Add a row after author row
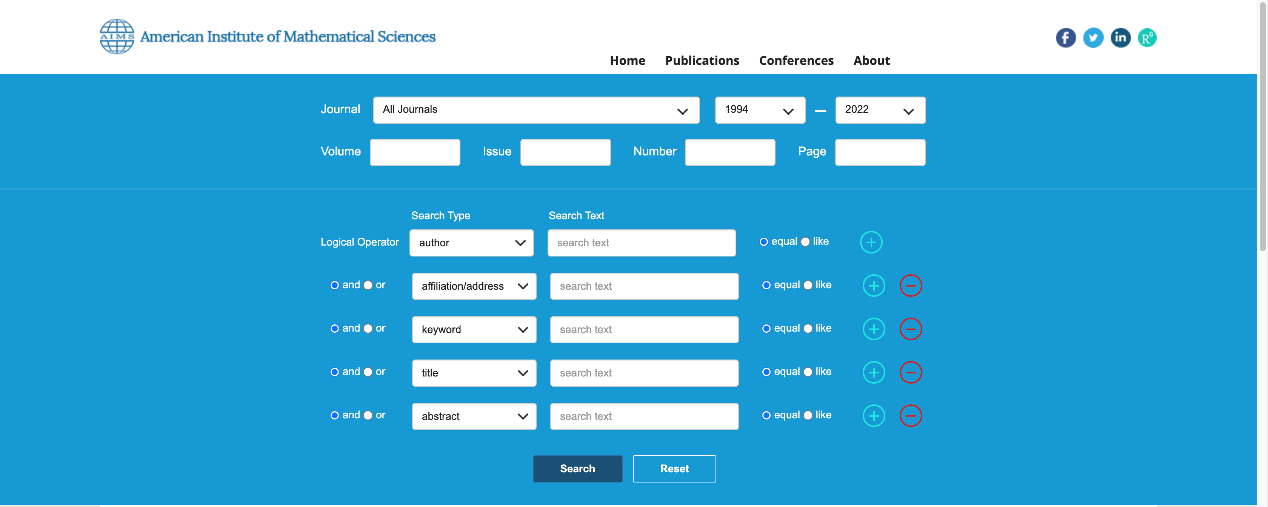The height and width of the screenshot is (507, 1268). (871, 243)
